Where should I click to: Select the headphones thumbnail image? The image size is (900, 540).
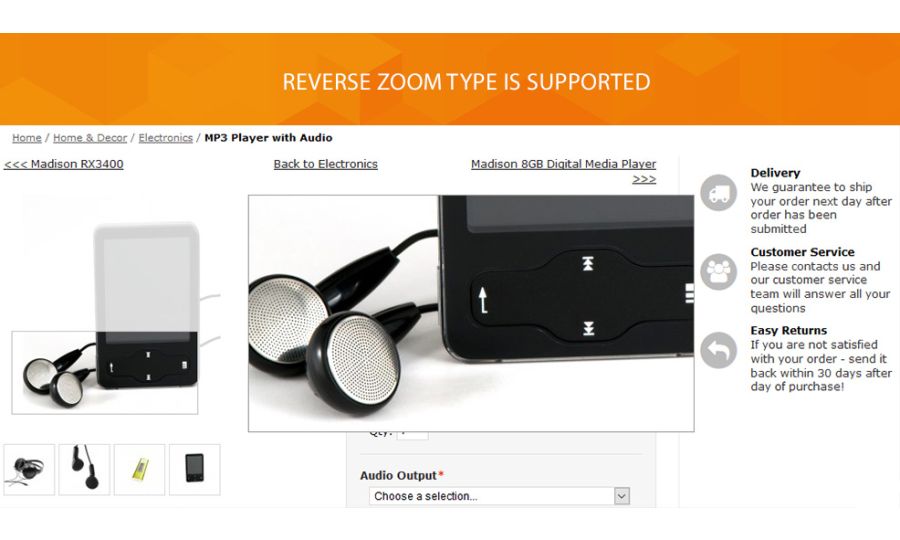tap(29, 469)
